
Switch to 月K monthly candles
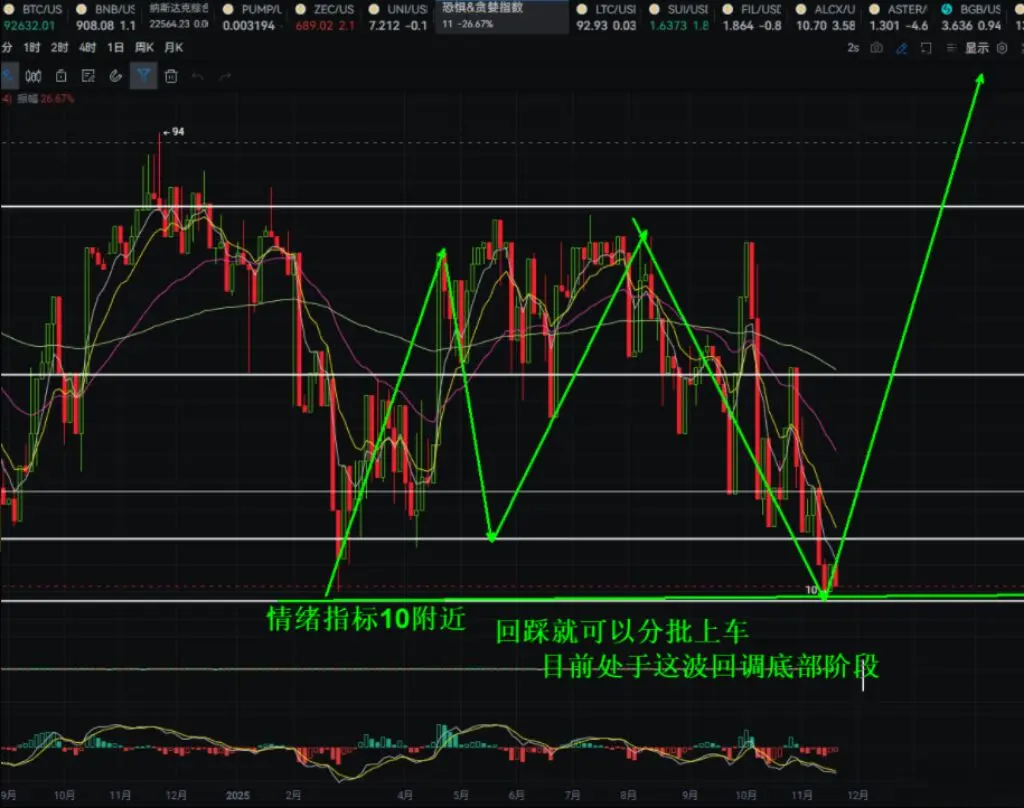pos(174,48)
